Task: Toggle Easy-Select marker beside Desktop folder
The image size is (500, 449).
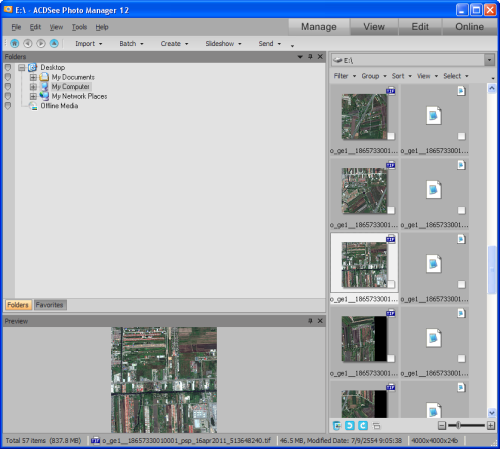Action: pos(8,68)
